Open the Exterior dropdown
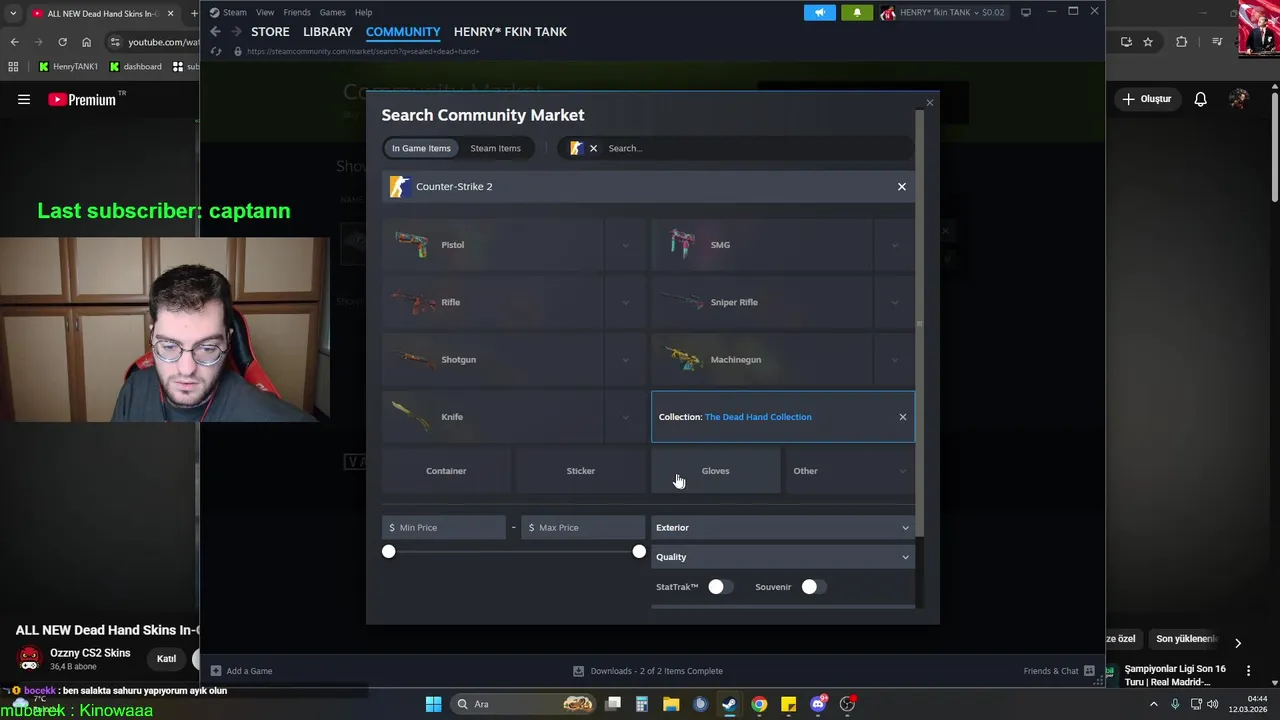 pos(783,528)
